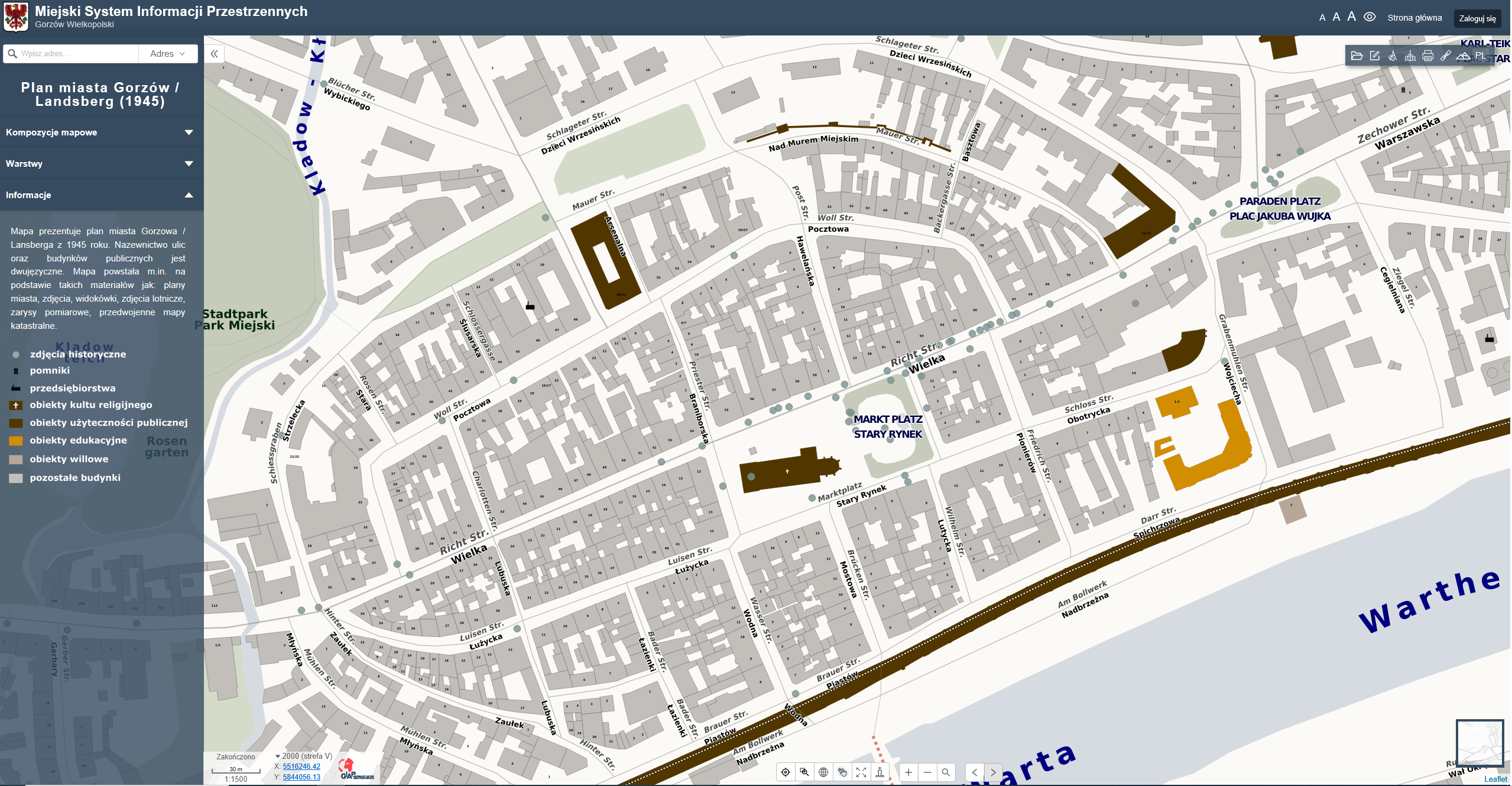Screen dimensions: 1512x786
Task: Click Y coordinate link 5844056.13
Action: click(x=301, y=777)
